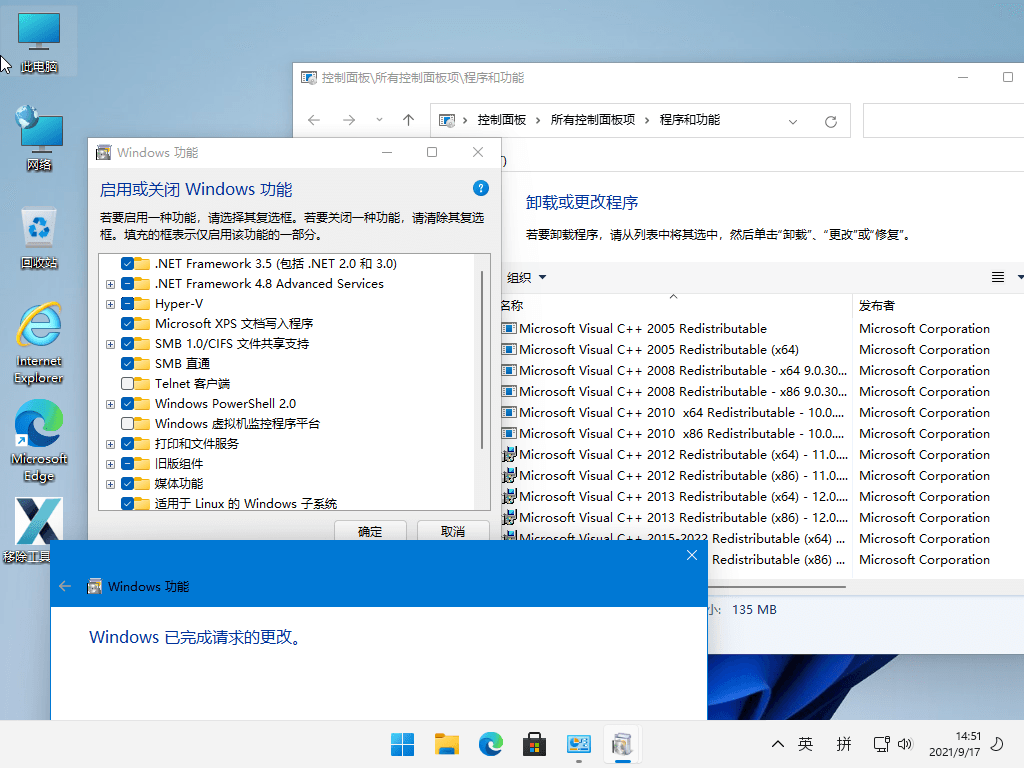The width and height of the screenshot is (1024, 768).
Task: Open the 组织 dropdown menu
Action: click(526, 277)
